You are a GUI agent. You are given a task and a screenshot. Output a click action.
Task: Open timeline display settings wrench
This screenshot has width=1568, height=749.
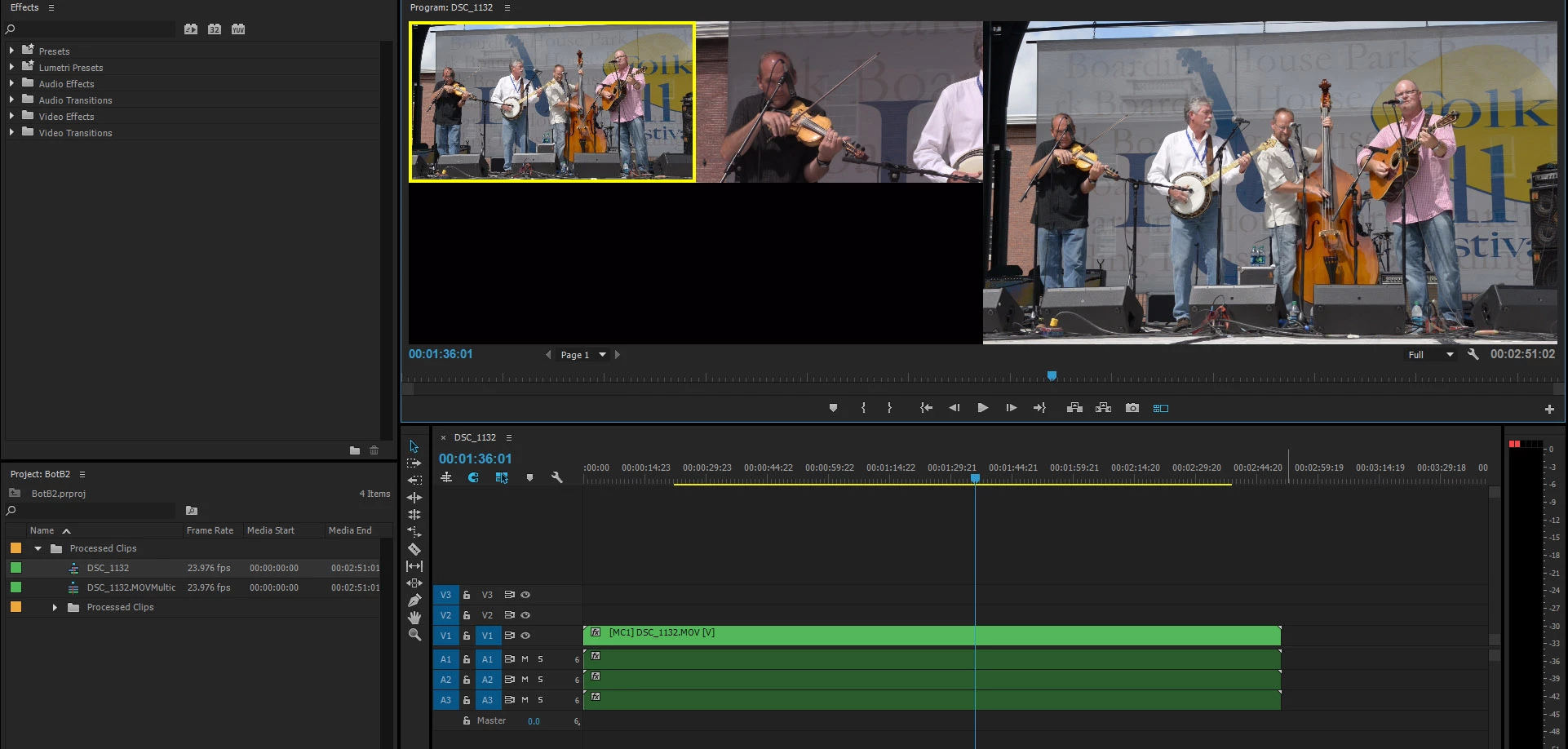pyautogui.click(x=557, y=477)
